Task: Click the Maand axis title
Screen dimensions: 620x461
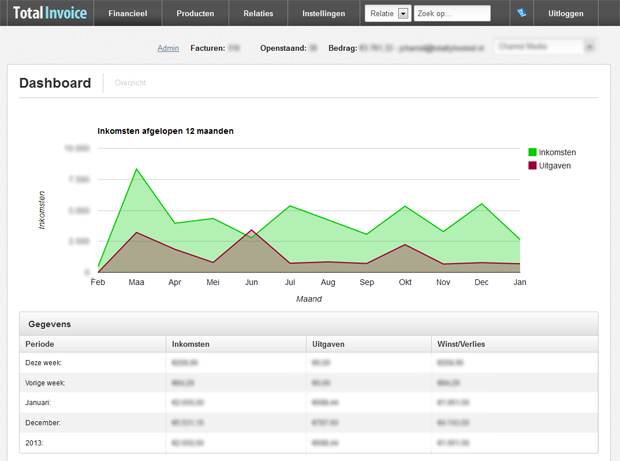Action: (x=309, y=299)
